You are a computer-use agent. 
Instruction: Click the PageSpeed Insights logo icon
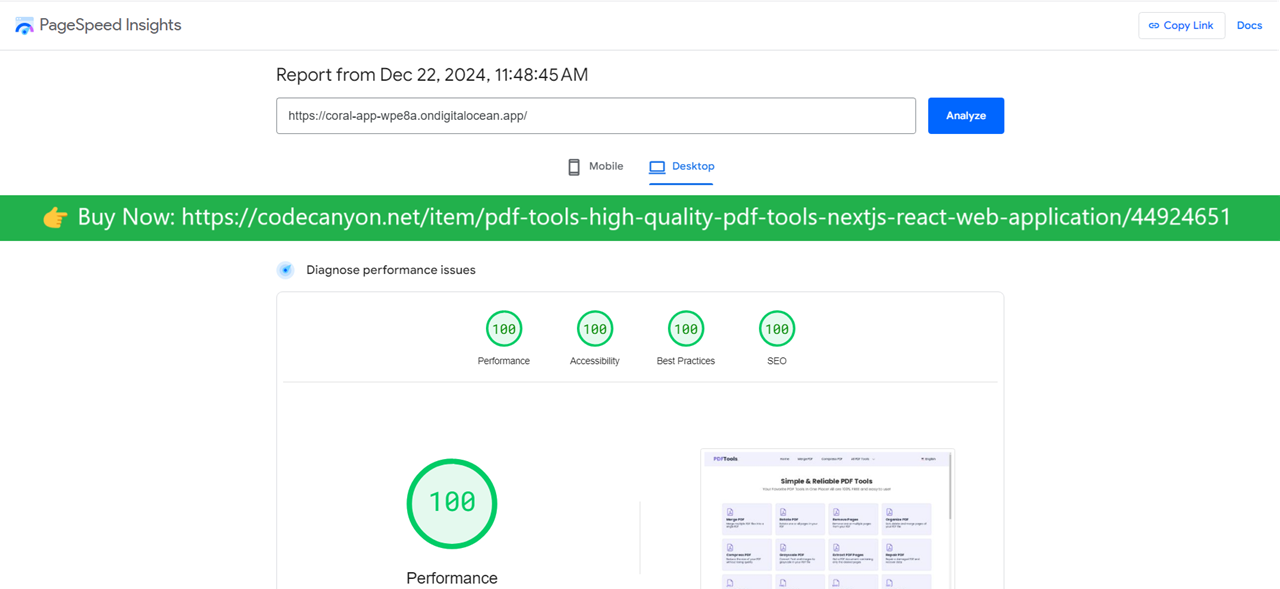click(x=24, y=25)
